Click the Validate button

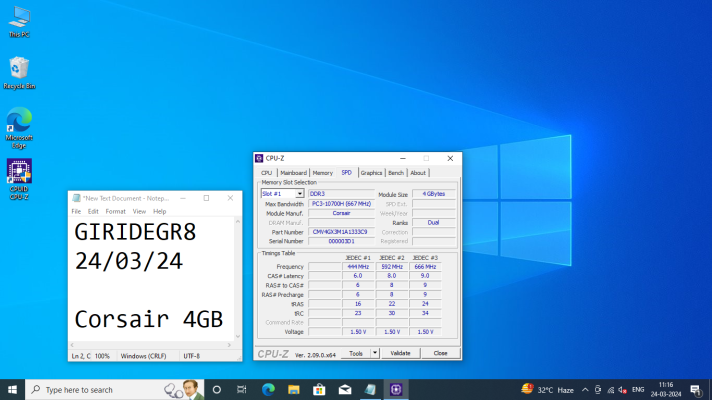coord(400,353)
